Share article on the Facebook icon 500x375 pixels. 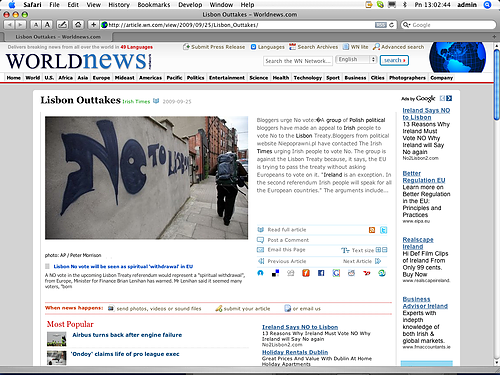pos(321,273)
